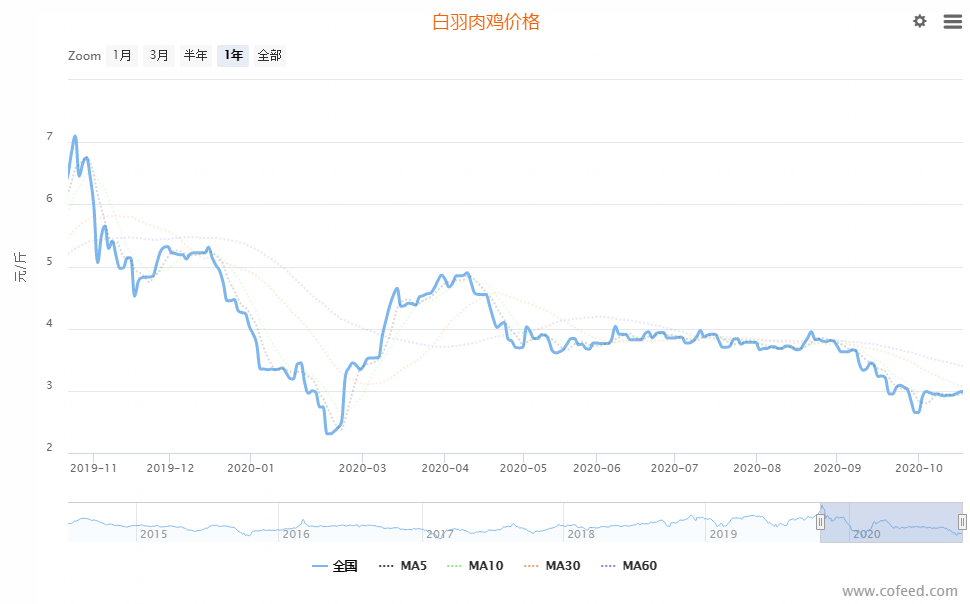970x604 pixels.
Task: Click the 2020-05 x-axis label
Action: click(523, 468)
